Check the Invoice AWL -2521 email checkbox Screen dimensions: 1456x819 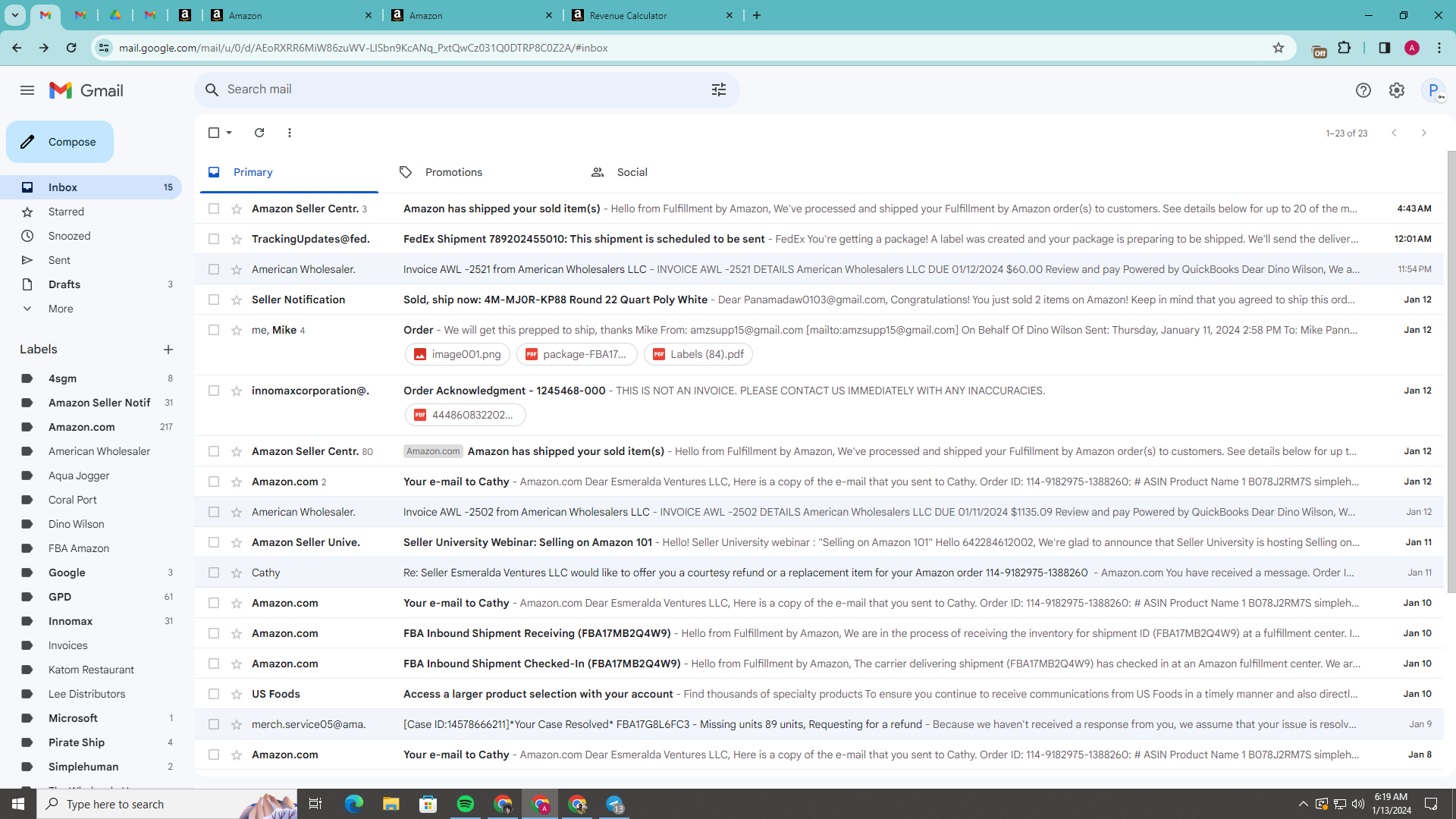[x=214, y=269]
